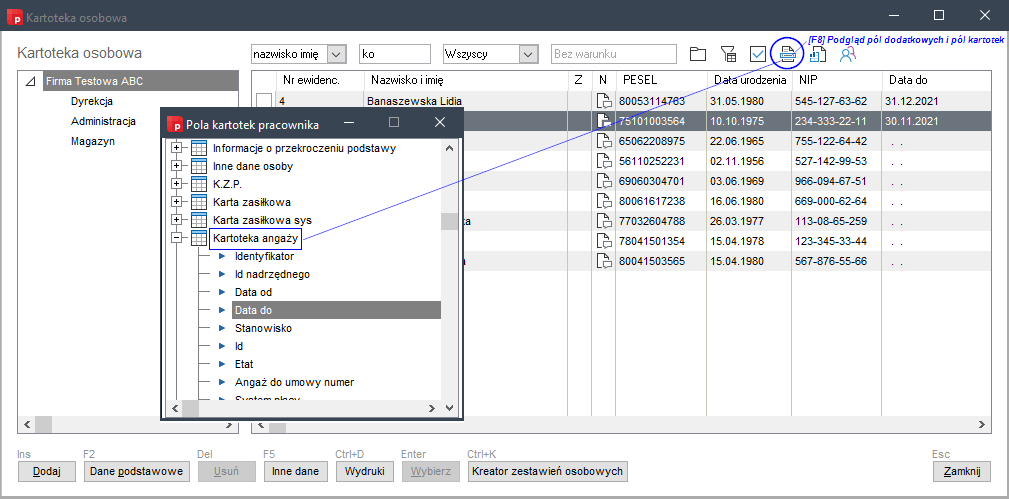Expand the Karta zasiłkowa sys node
Image resolution: width=1009 pixels, height=499 pixels.
[176, 220]
